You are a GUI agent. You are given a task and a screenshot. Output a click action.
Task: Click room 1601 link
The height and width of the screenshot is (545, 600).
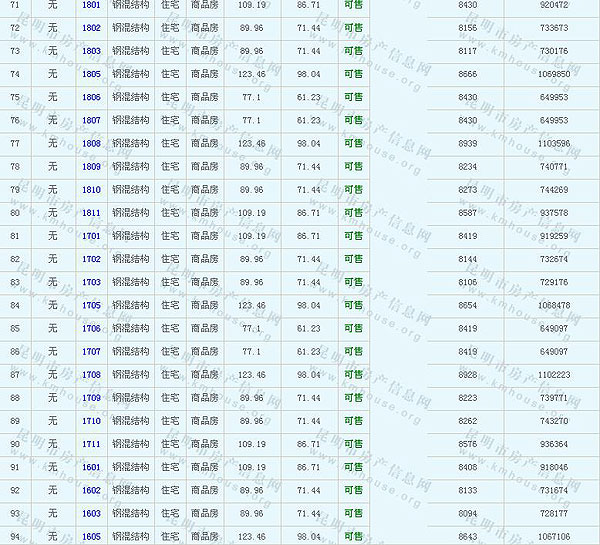[x=91, y=467]
